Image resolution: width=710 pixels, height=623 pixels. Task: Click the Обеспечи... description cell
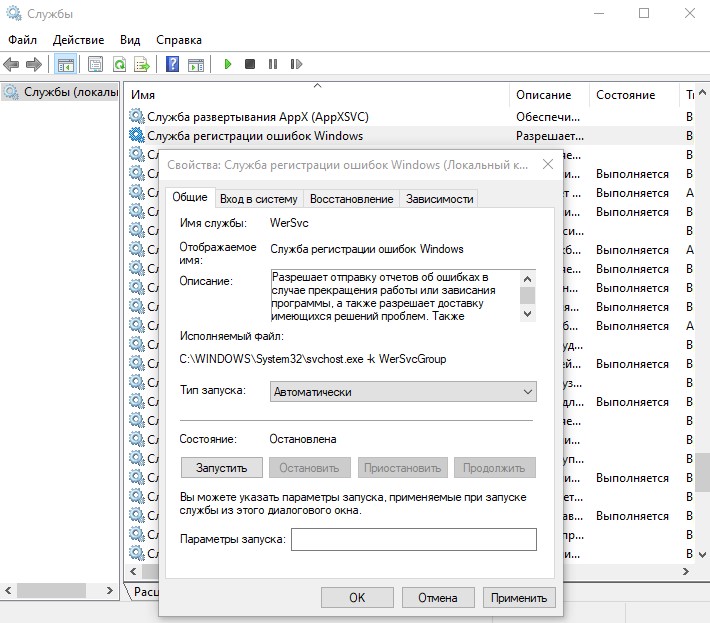548,117
